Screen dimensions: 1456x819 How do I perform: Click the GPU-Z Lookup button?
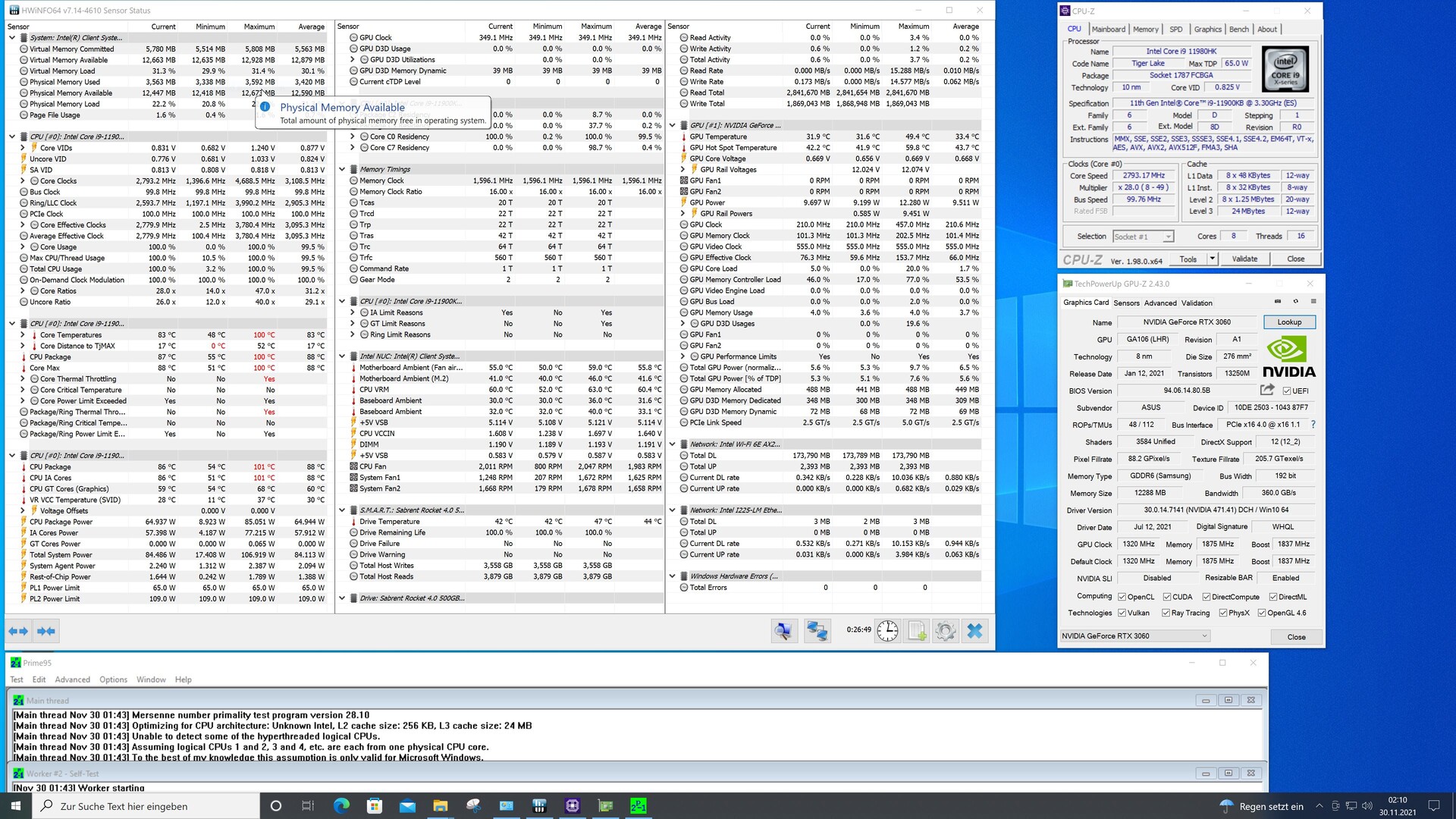pos(1288,322)
